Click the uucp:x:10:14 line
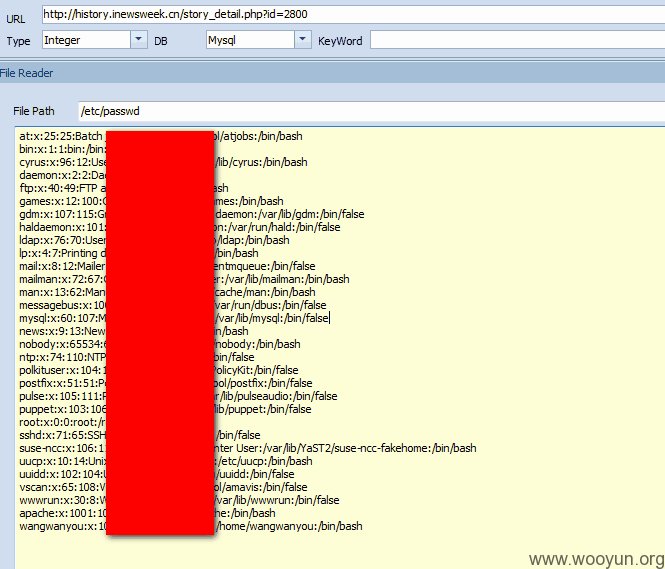 [165, 461]
